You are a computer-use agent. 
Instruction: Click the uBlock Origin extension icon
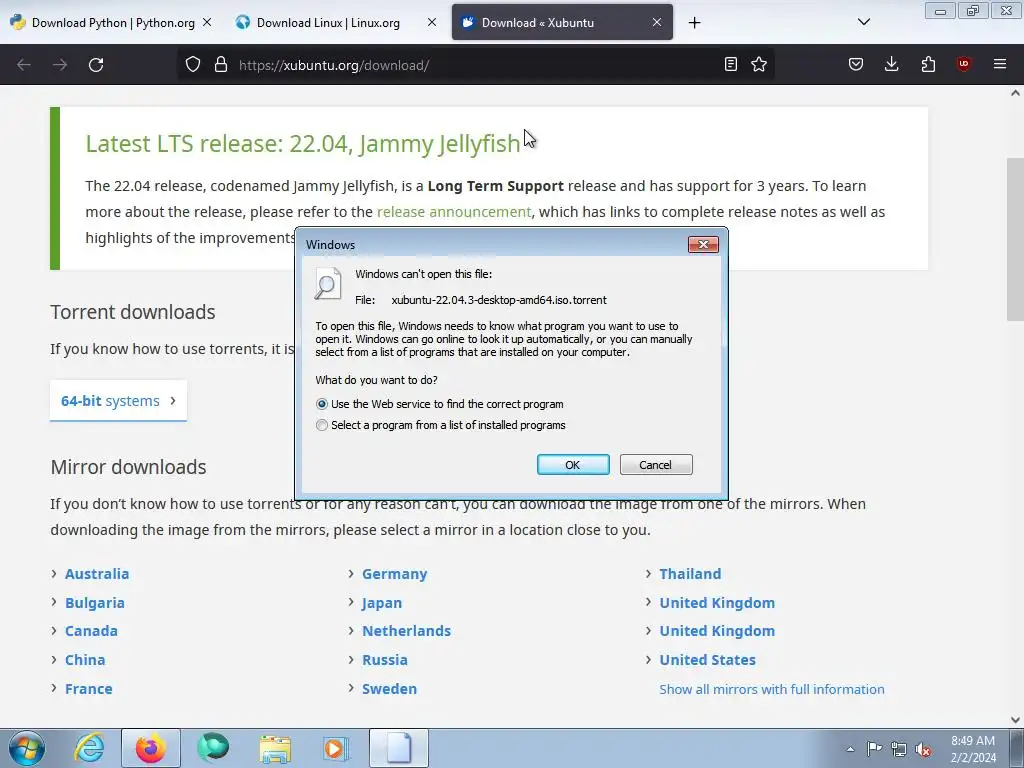point(963,64)
